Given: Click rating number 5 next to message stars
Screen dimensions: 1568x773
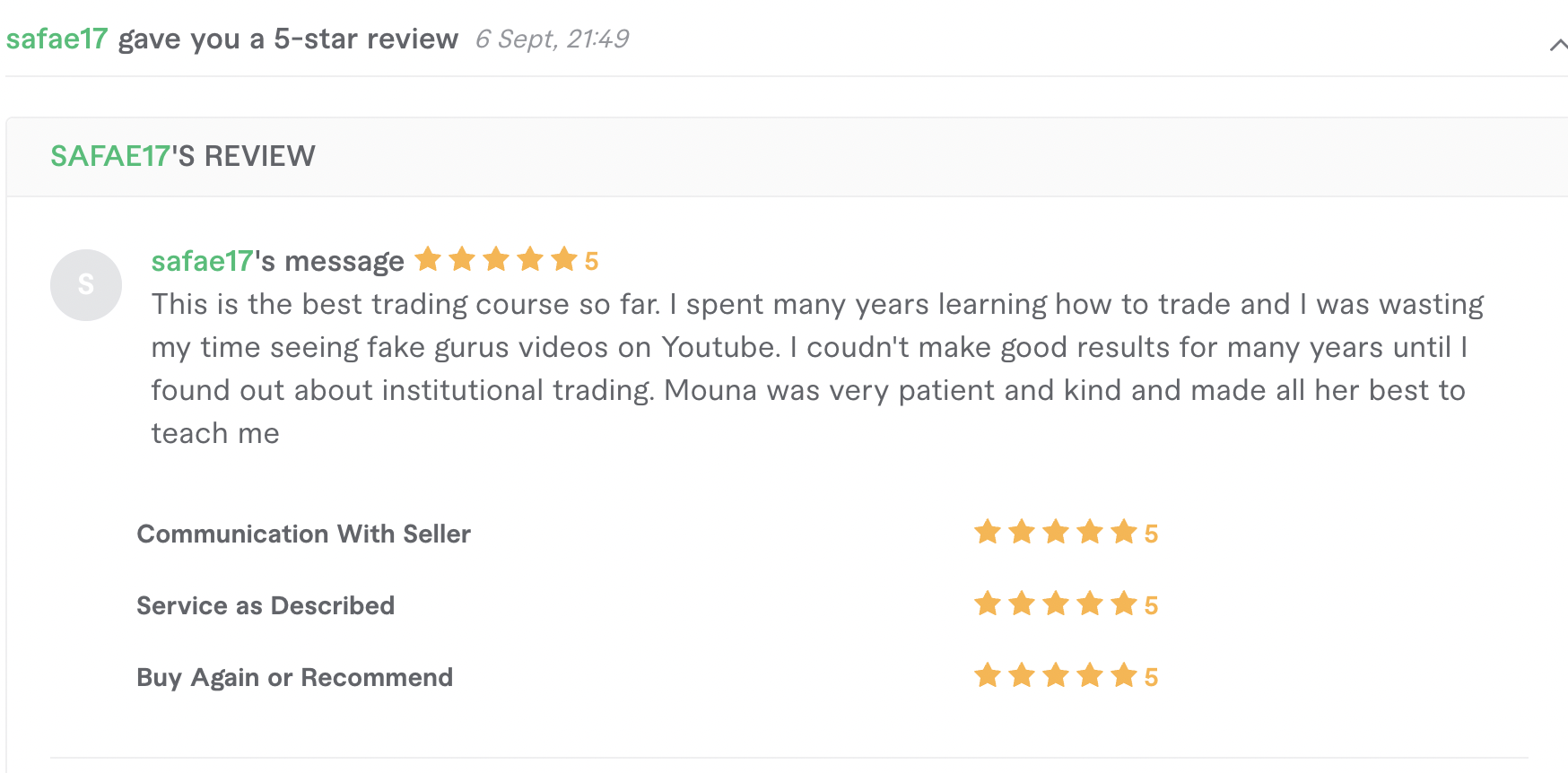Looking at the screenshot, I should tap(591, 261).
